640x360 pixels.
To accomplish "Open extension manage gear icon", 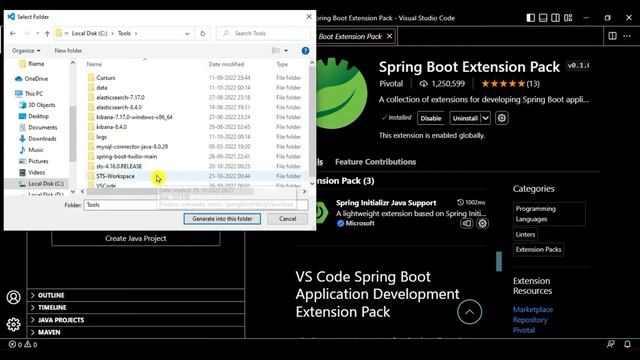I will [x=502, y=118].
